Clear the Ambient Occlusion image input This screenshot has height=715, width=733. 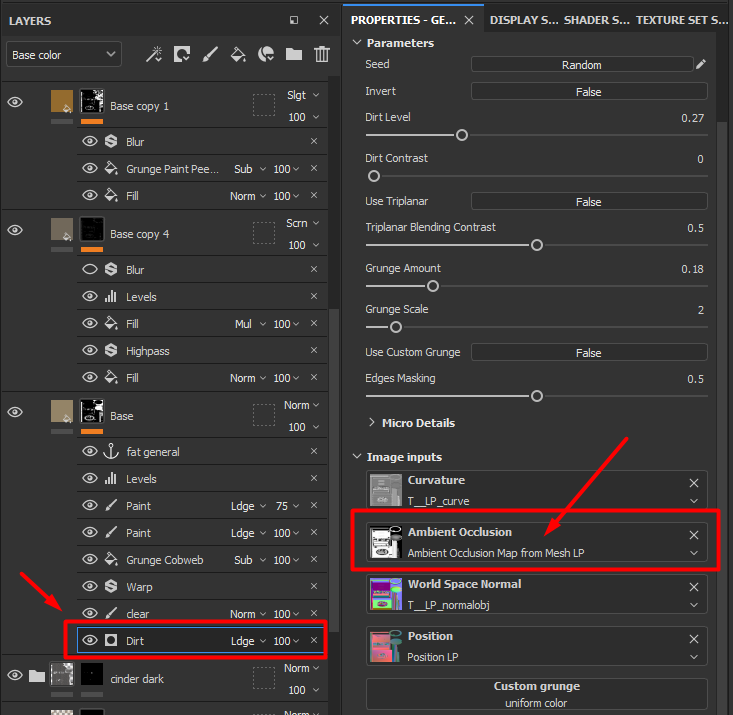(694, 535)
